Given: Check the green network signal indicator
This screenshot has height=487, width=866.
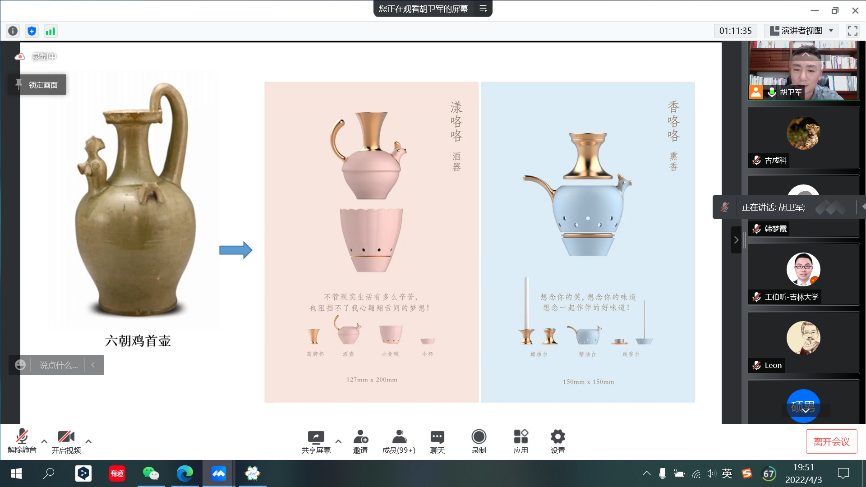Looking at the screenshot, I should (50, 31).
